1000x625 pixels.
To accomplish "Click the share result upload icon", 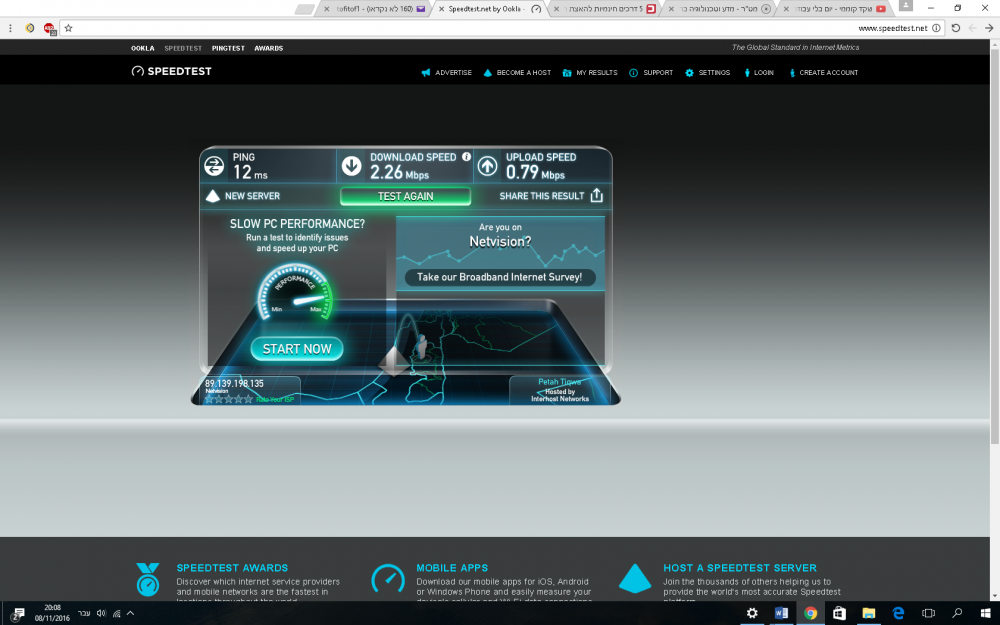I will [x=596, y=195].
